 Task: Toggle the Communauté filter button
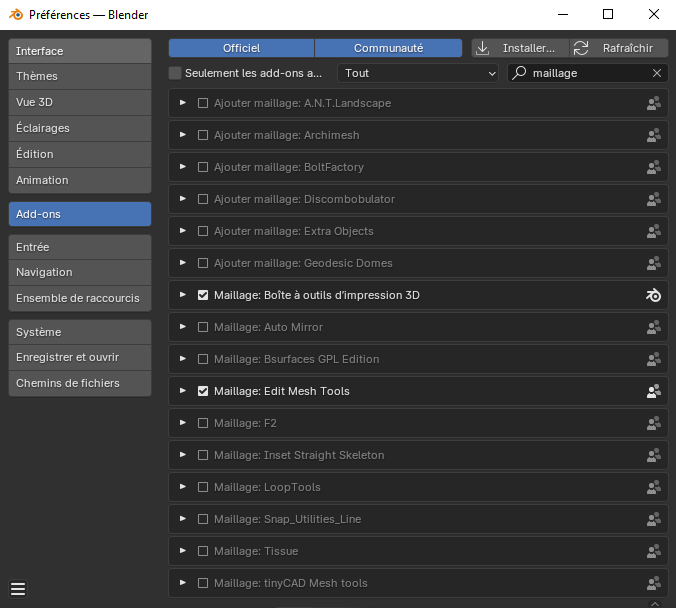point(388,48)
